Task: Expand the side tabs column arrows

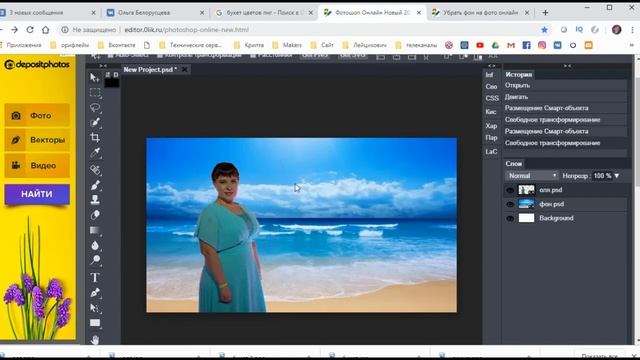Action: coord(492,66)
